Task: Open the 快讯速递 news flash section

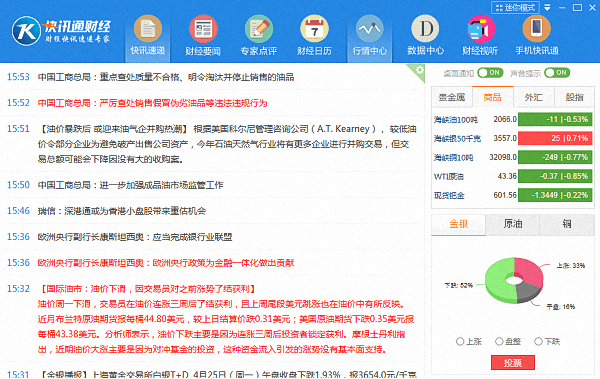Action: coord(147,37)
